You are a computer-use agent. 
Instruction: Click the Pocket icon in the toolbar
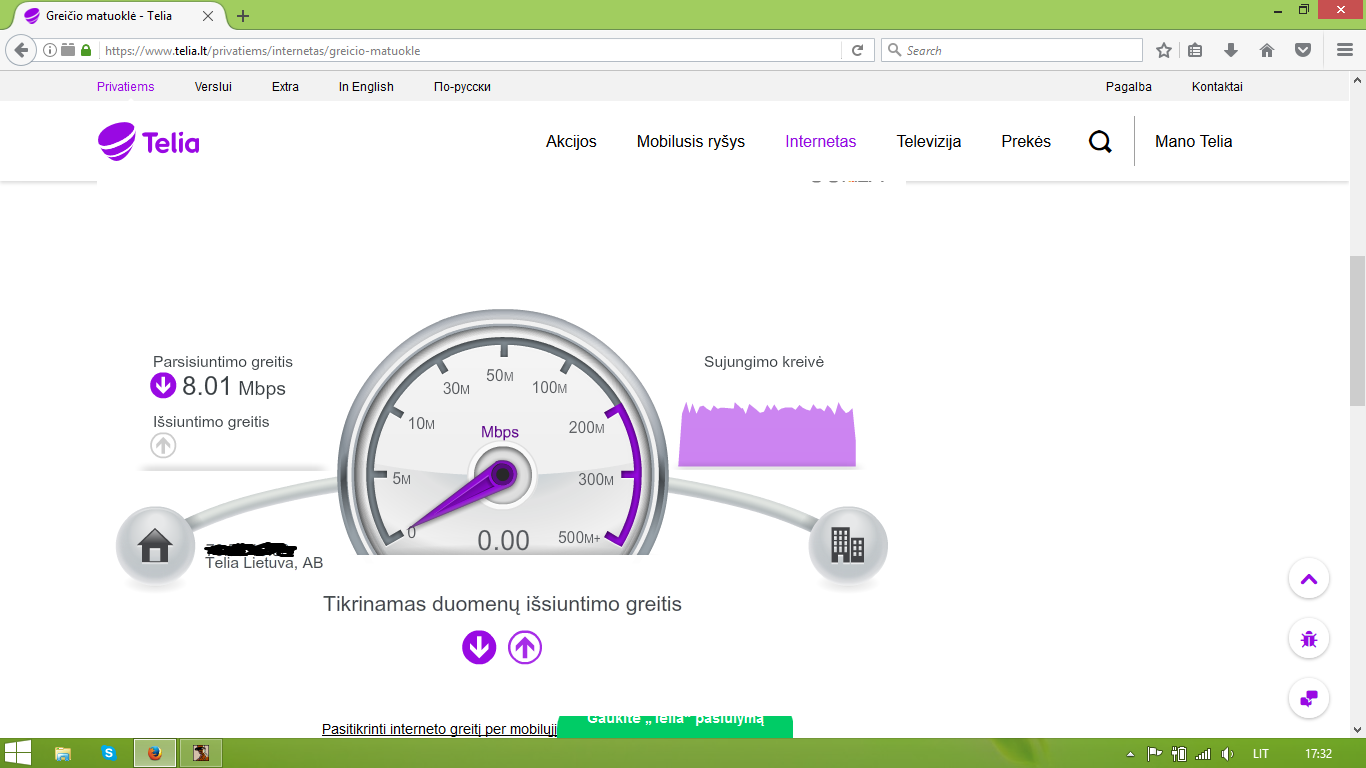(1303, 50)
